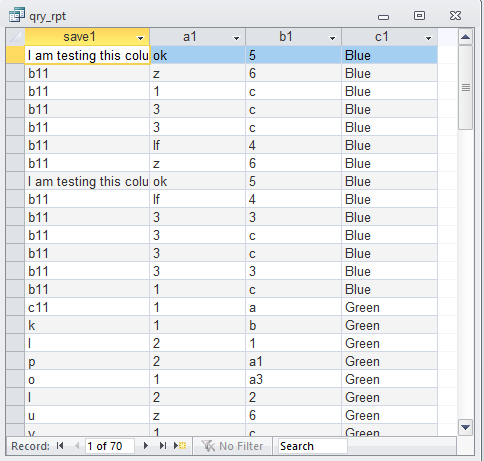Viewport: 484px width, 461px height.
Task: Create new blank record button
Action: point(180,446)
